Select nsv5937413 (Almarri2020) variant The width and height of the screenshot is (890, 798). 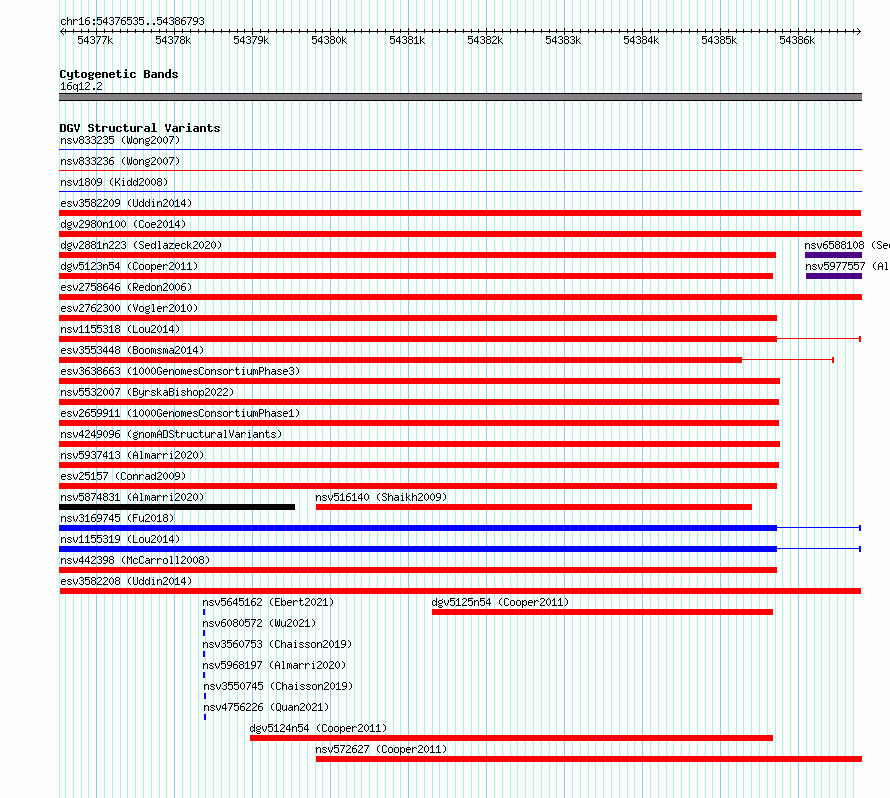pos(132,455)
